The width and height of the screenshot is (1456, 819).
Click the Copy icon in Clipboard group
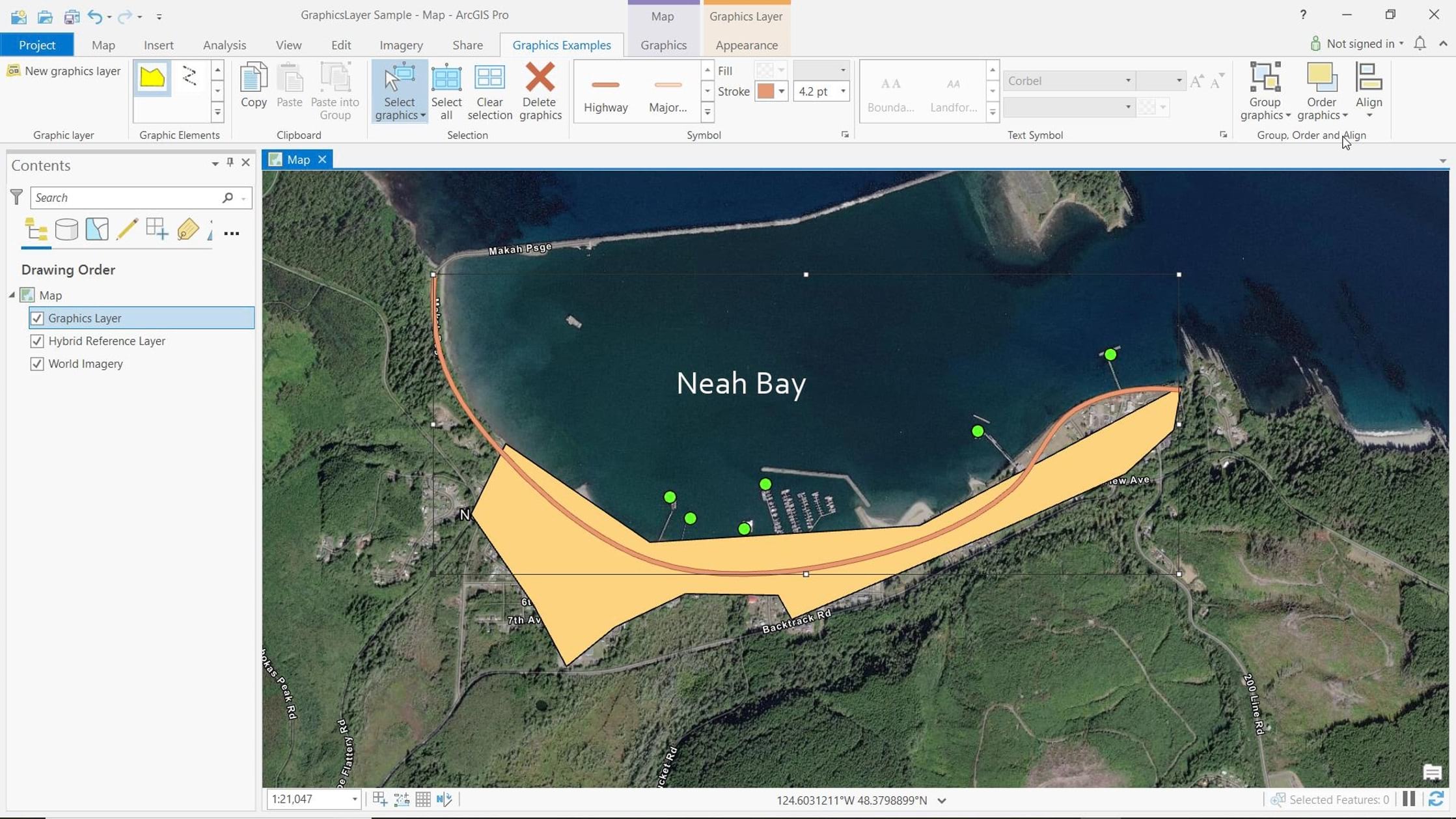(253, 79)
